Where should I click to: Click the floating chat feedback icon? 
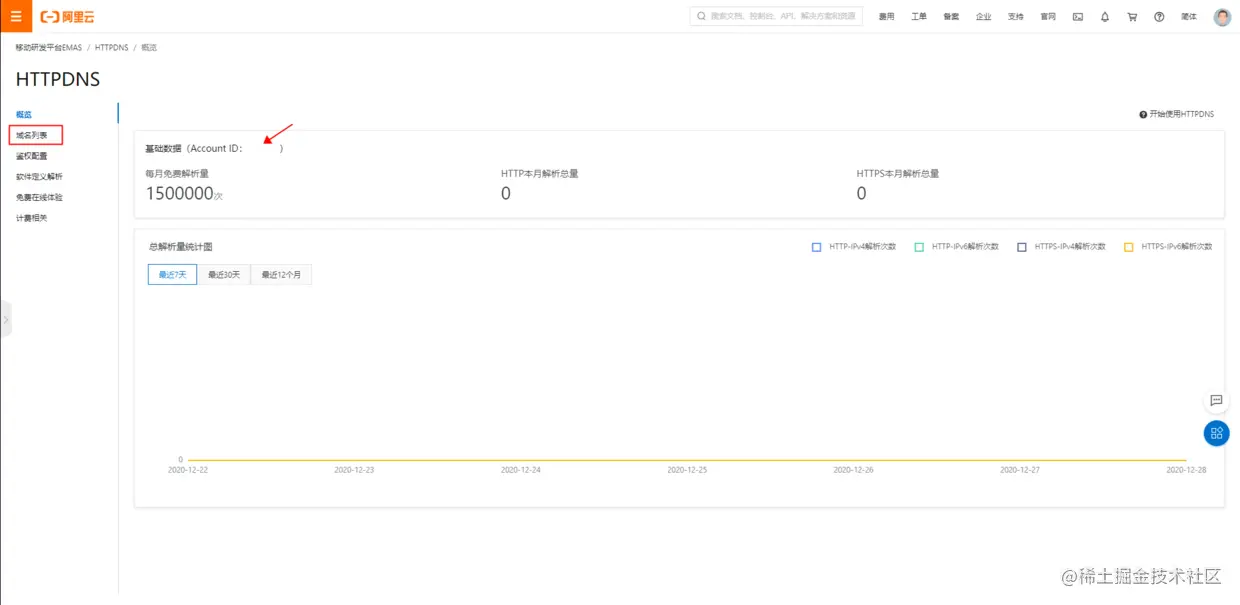tap(1216, 400)
